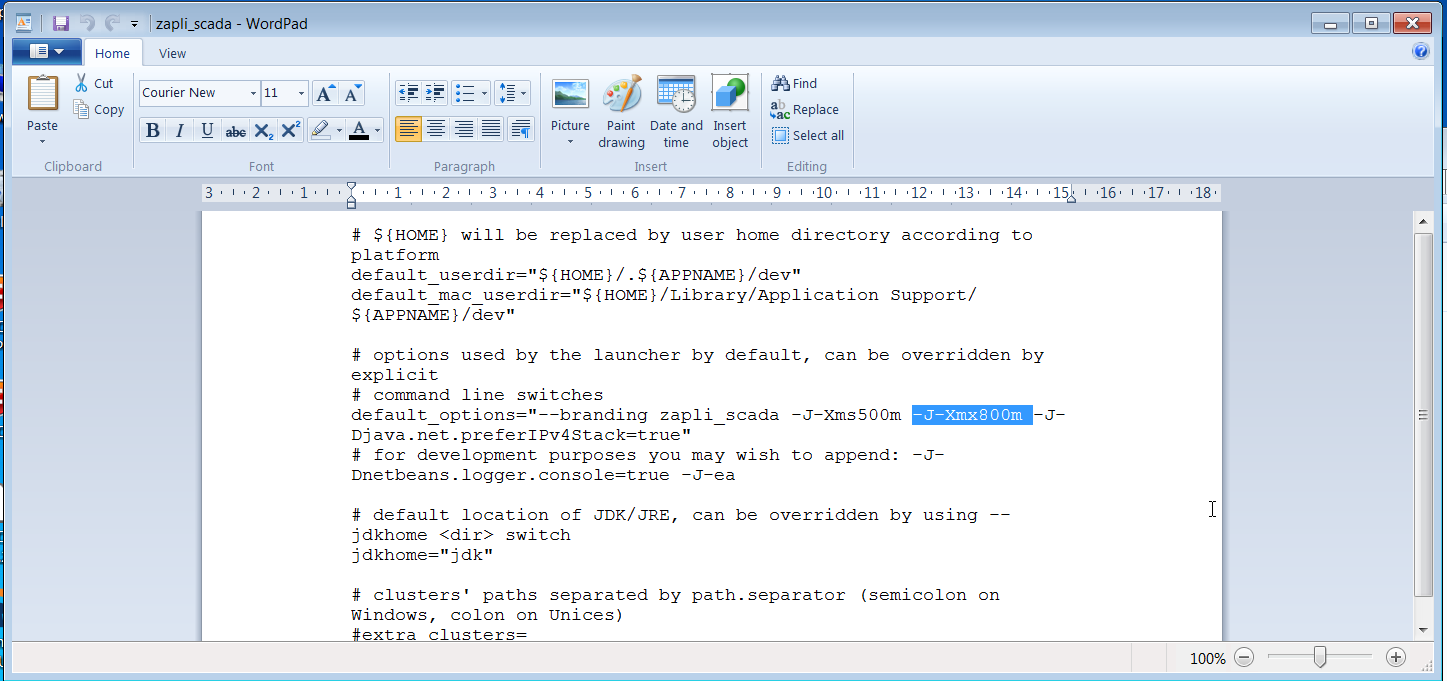Image resolution: width=1447 pixels, height=681 pixels.
Task: Expand the Courier New font family dropdown
Action: 253,93
